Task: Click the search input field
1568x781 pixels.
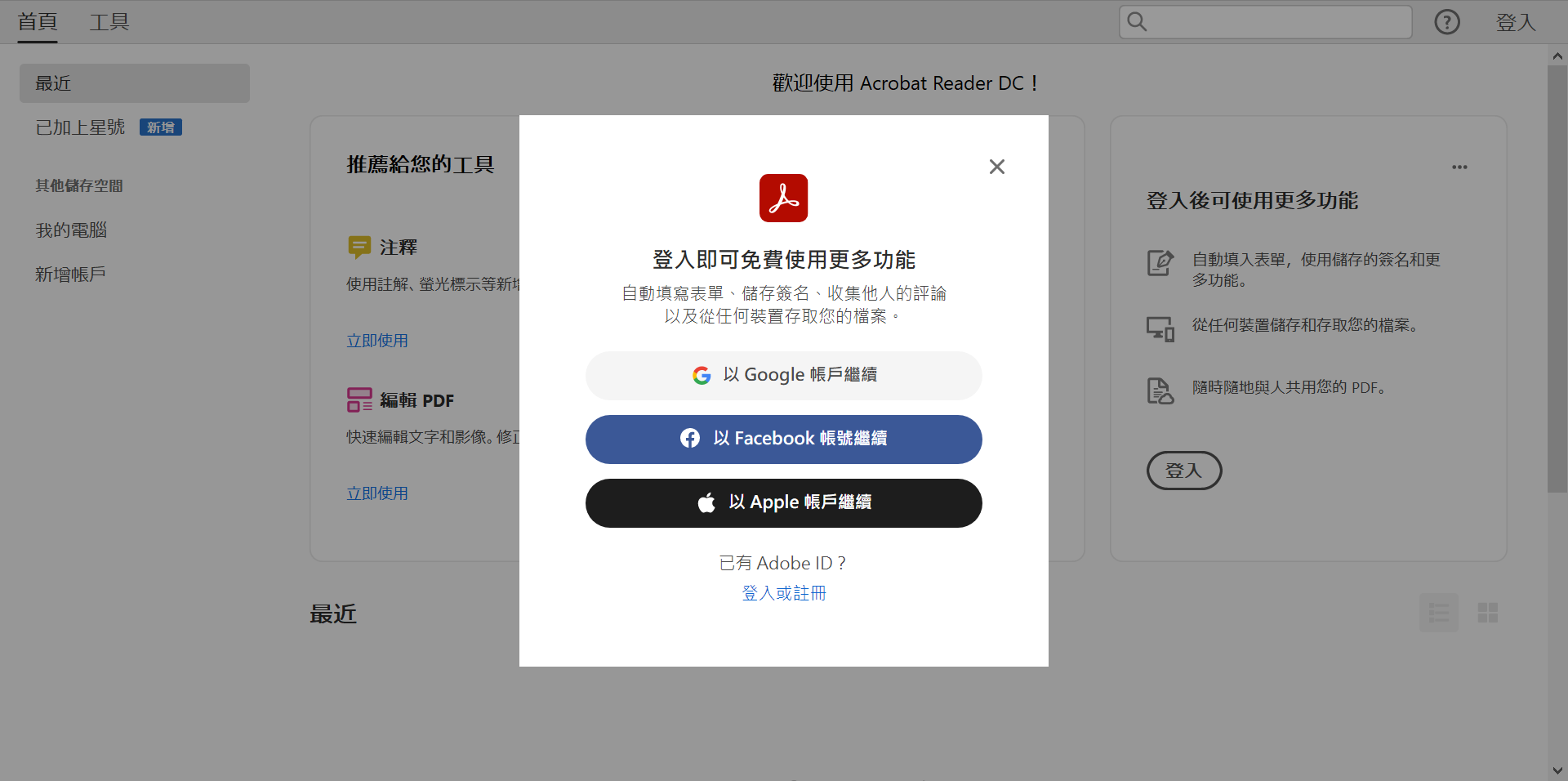Action: 1266,22
